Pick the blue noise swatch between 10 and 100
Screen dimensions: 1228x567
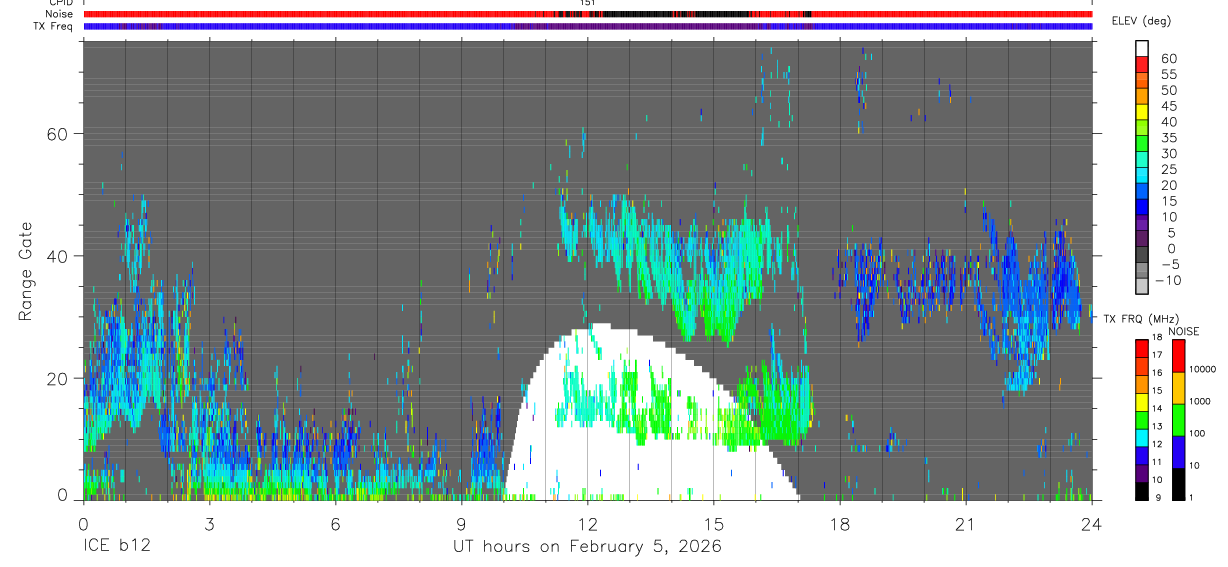point(1178,452)
